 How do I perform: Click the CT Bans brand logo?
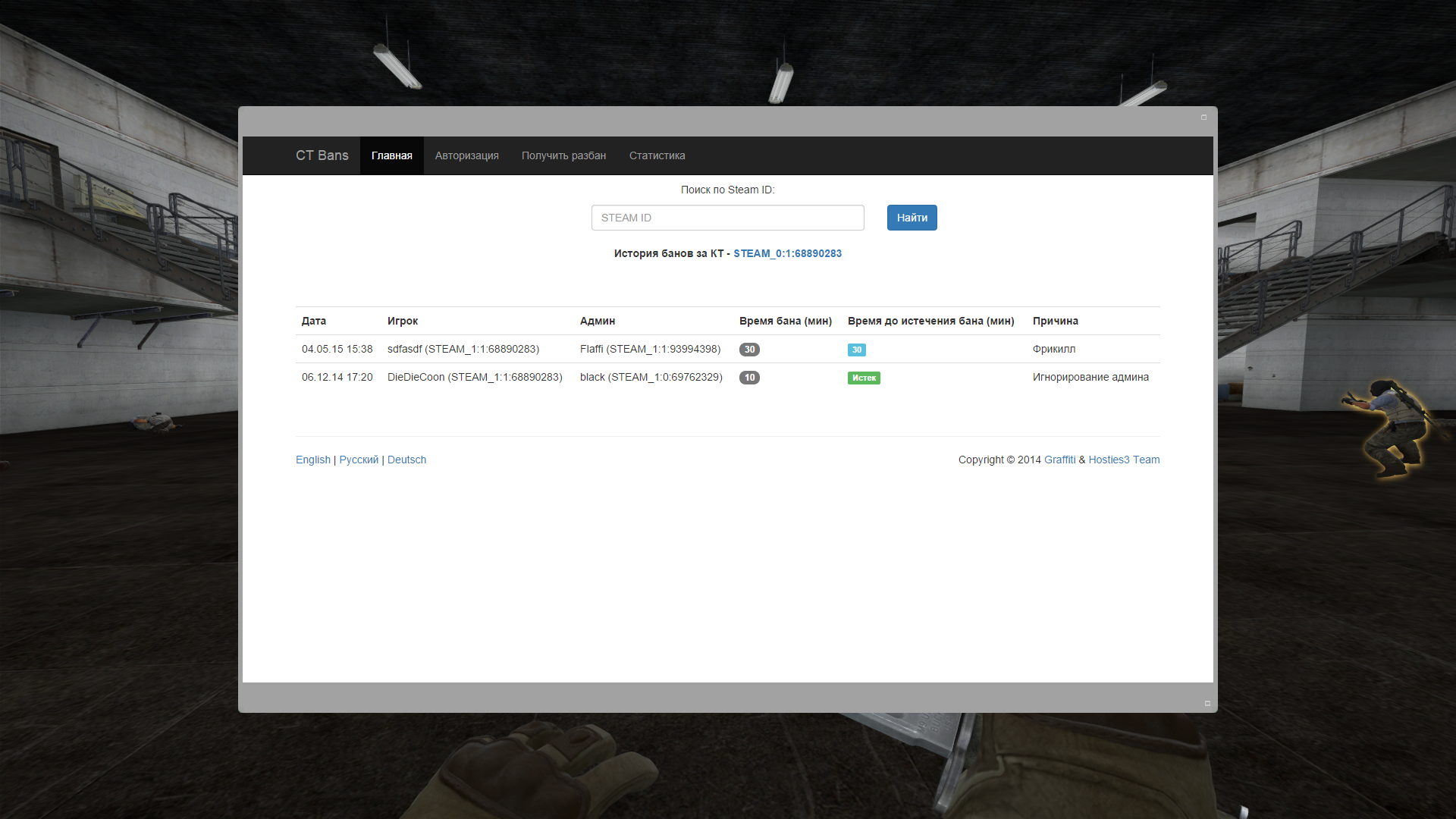click(x=322, y=155)
